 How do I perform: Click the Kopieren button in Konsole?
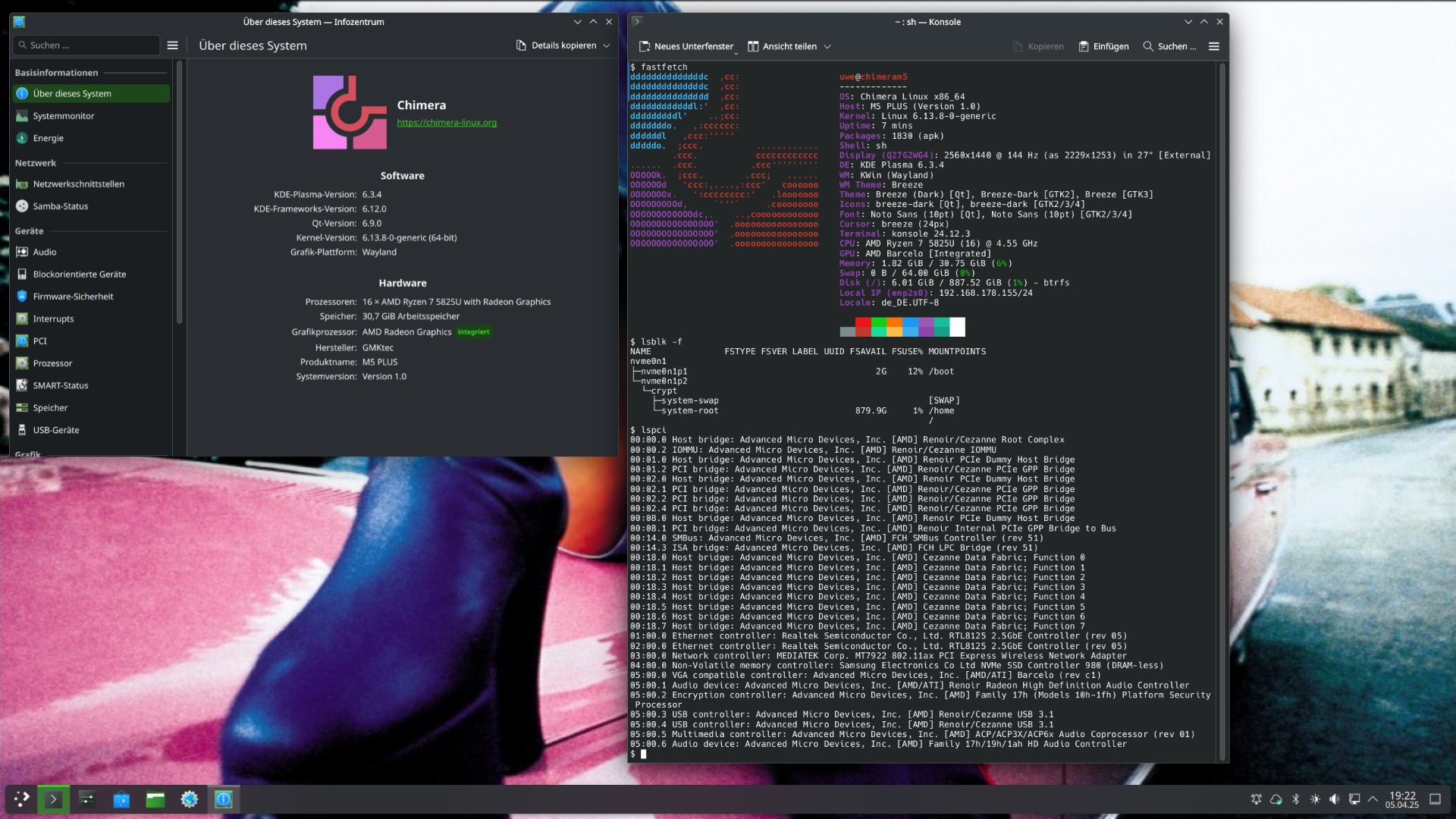pyautogui.click(x=1038, y=46)
